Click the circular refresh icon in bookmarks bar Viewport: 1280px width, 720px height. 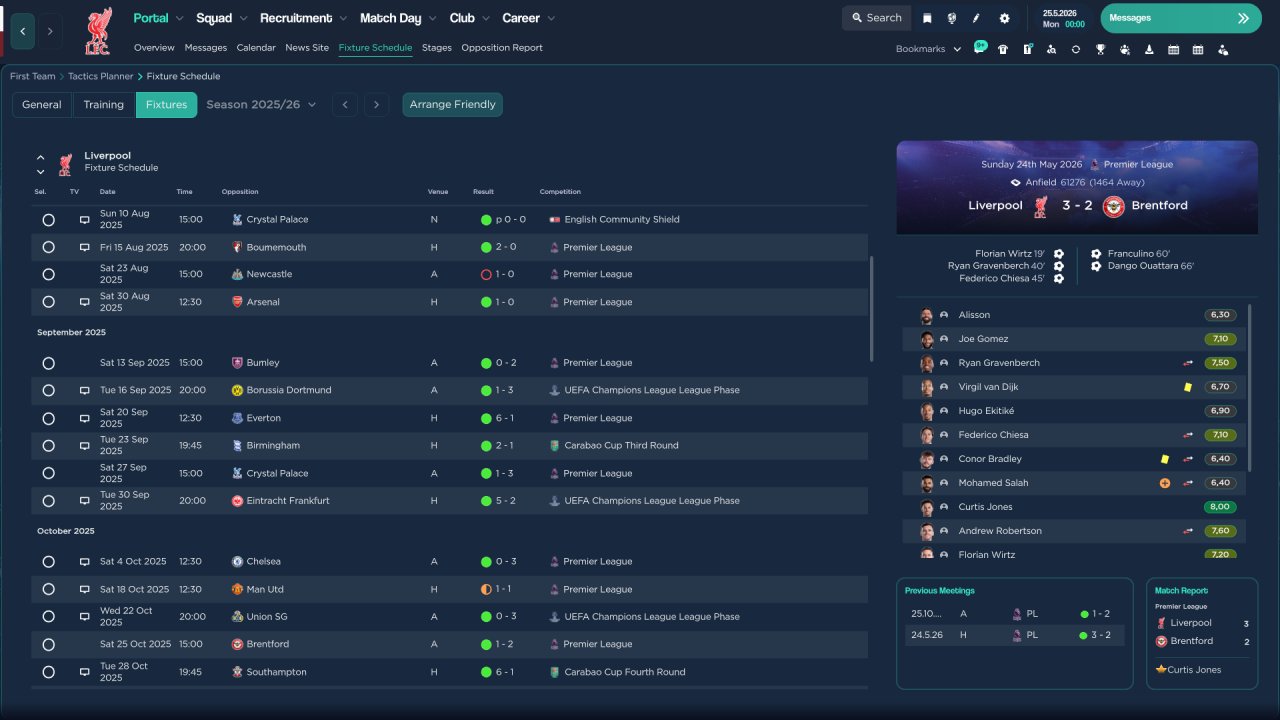1076,49
